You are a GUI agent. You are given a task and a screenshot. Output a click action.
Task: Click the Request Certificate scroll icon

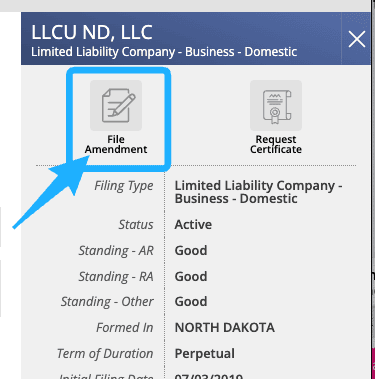276,105
